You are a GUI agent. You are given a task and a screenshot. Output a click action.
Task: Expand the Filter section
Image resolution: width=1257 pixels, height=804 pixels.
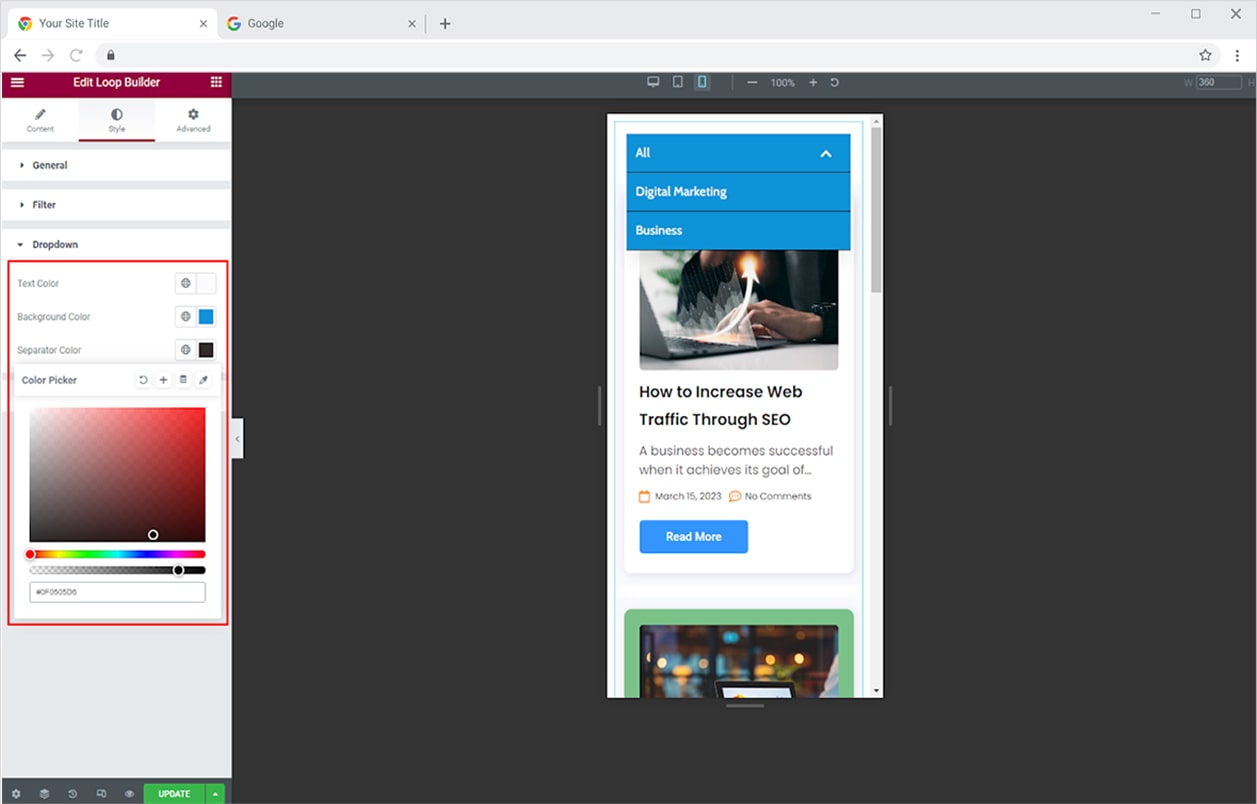44,205
